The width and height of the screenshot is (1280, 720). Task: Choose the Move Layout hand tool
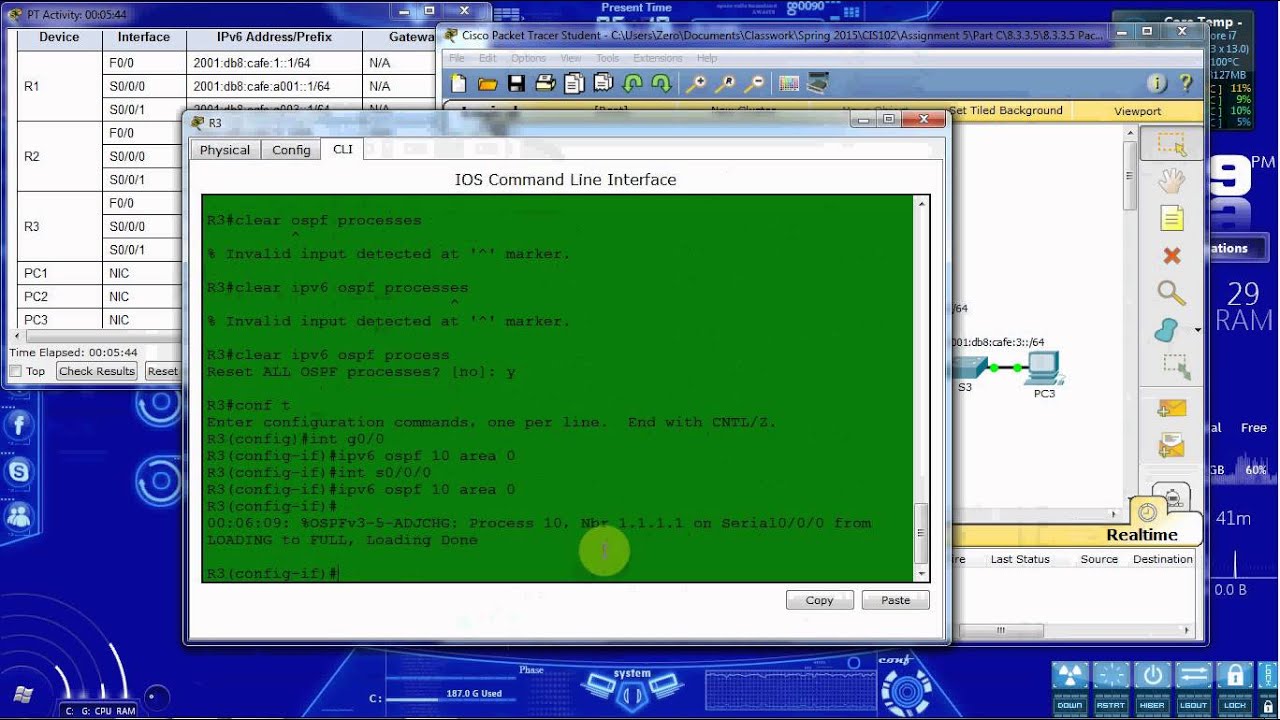pyautogui.click(x=1171, y=181)
